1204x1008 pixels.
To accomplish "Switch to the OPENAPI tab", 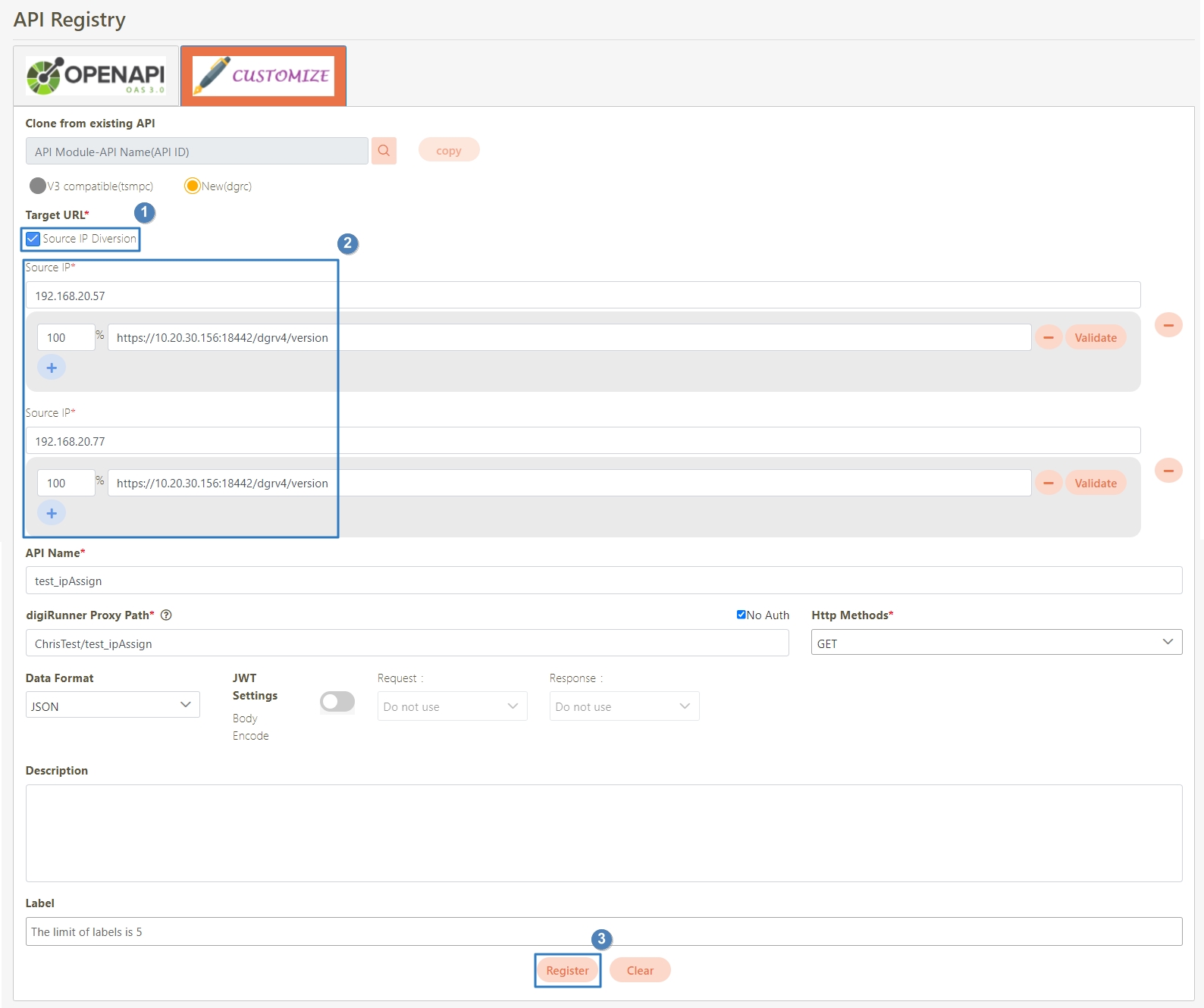I will point(96,76).
